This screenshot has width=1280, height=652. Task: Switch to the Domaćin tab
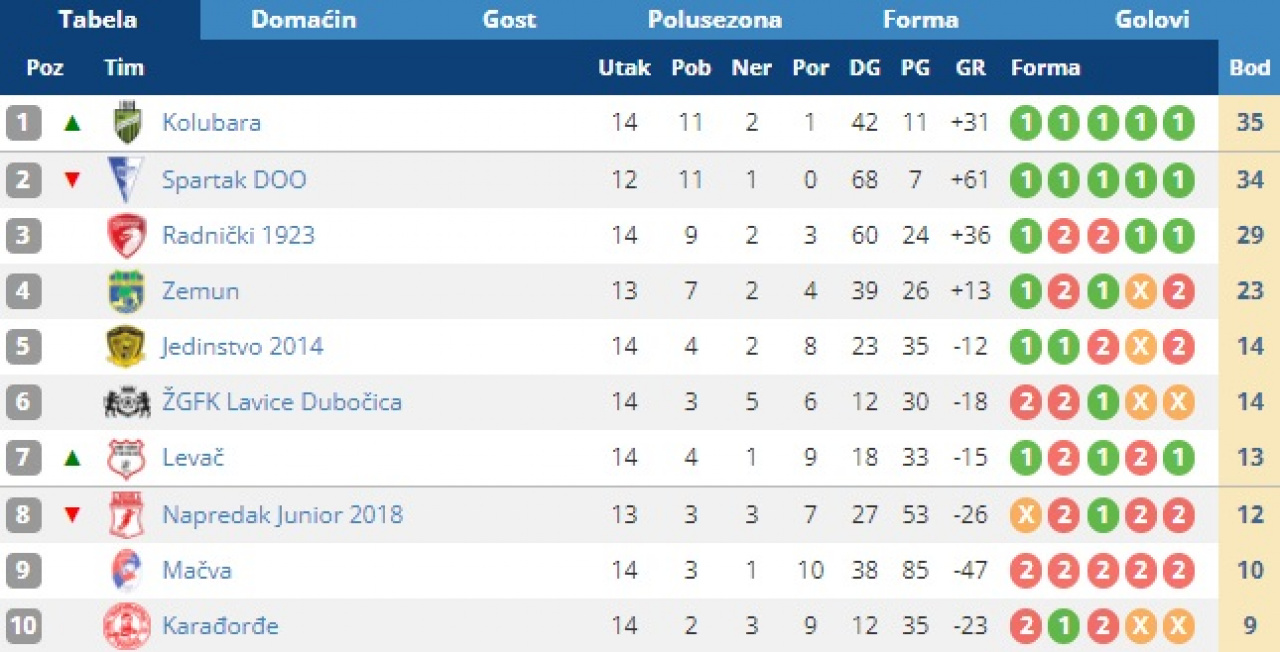(304, 20)
